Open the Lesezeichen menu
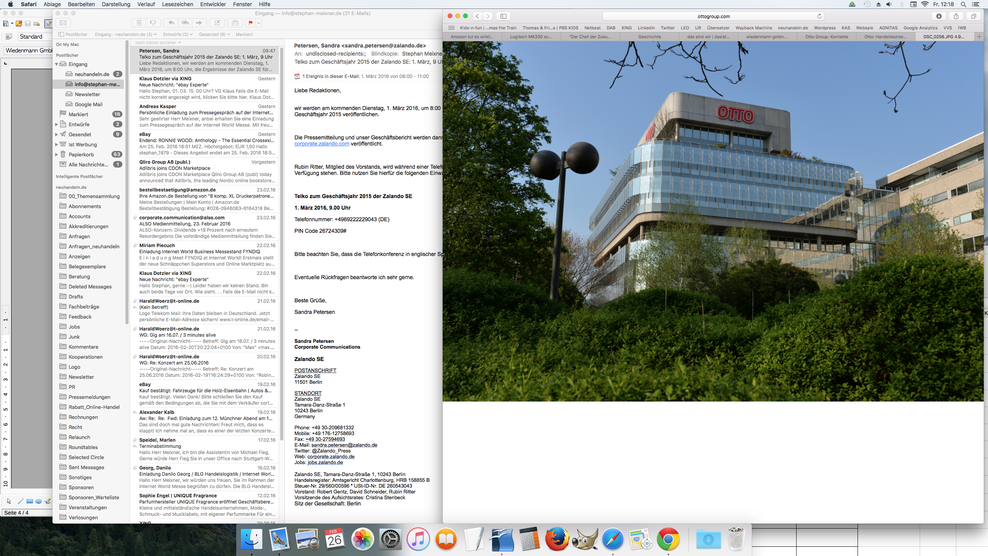The height and width of the screenshot is (556, 988). [178, 4]
